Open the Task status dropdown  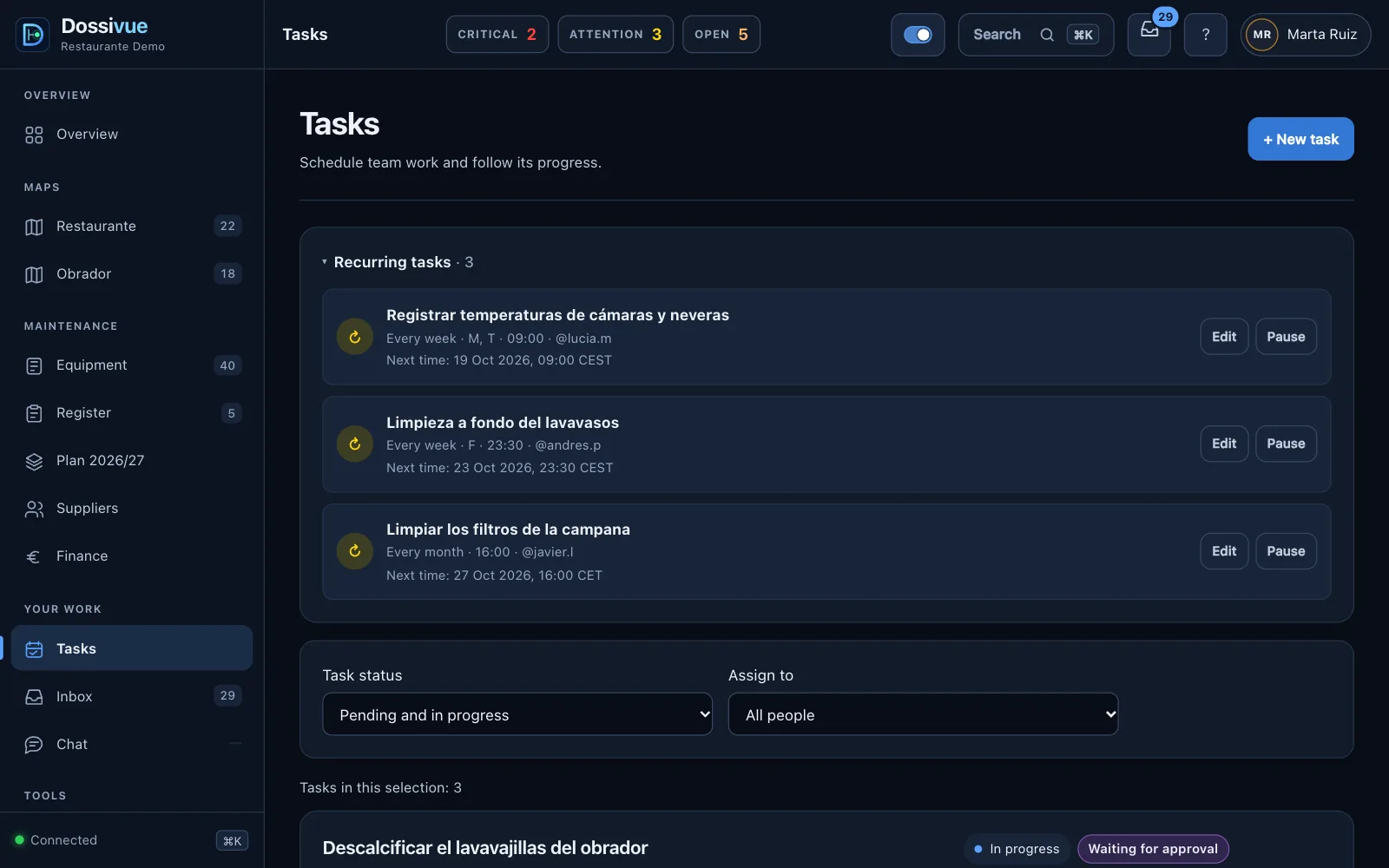click(517, 714)
